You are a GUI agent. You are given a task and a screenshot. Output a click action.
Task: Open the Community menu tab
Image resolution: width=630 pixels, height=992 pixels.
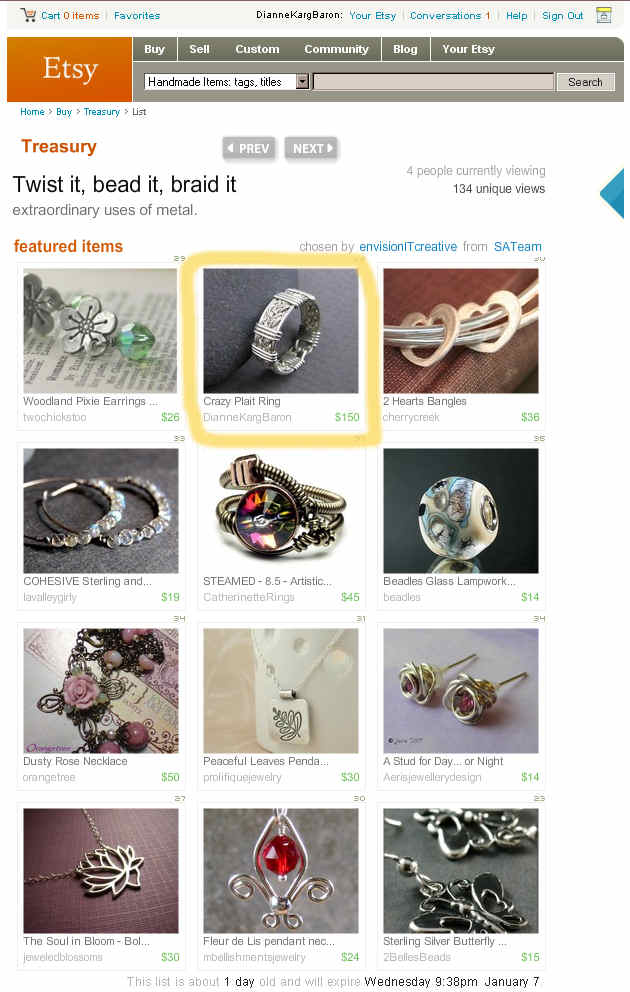click(336, 49)
